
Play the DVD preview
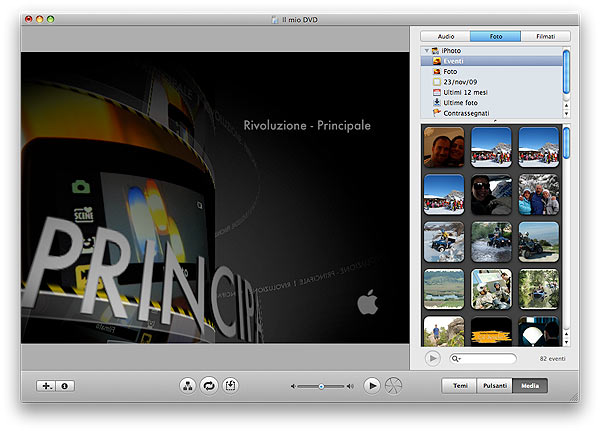372,386
